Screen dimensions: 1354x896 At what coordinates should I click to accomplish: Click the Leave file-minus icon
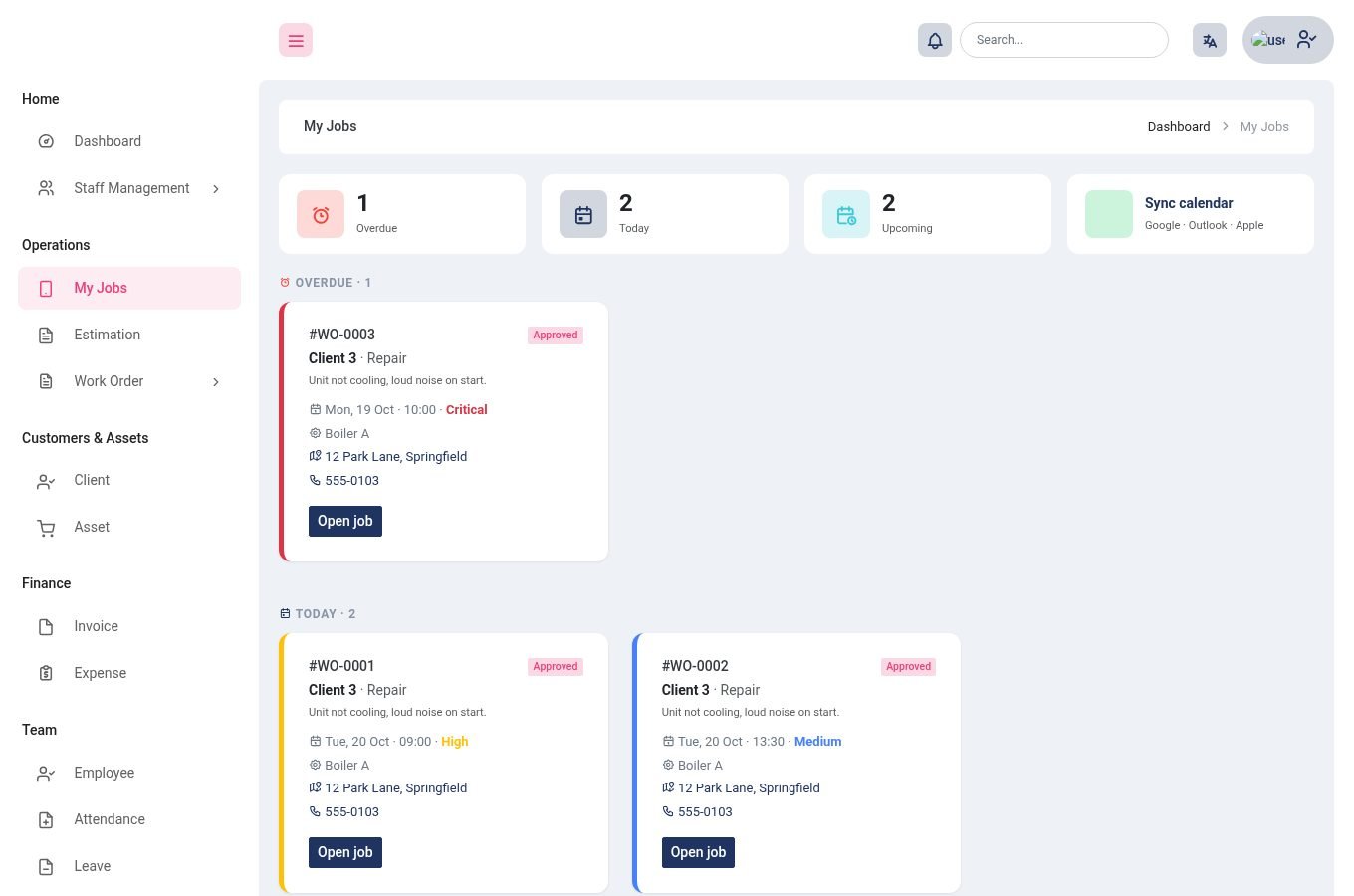point(46,866)
